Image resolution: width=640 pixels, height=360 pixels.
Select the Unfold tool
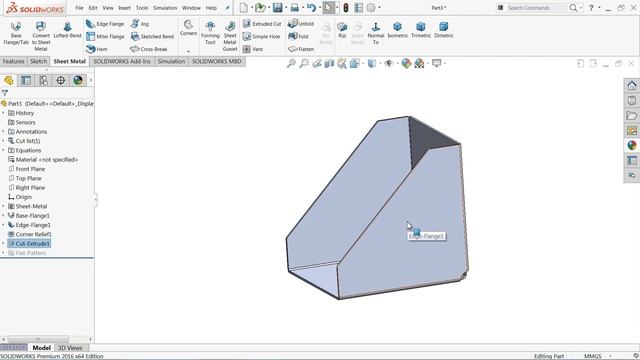[x=301, y=24]
